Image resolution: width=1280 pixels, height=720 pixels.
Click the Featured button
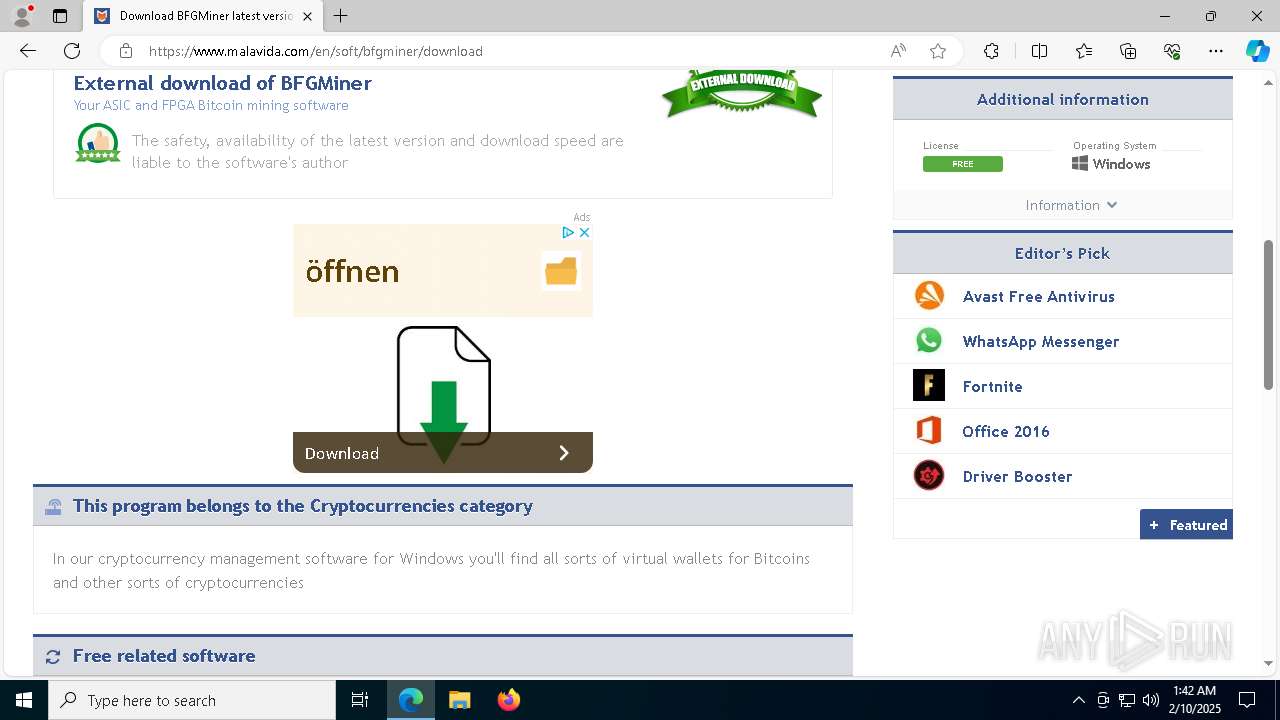point(1186,525)
